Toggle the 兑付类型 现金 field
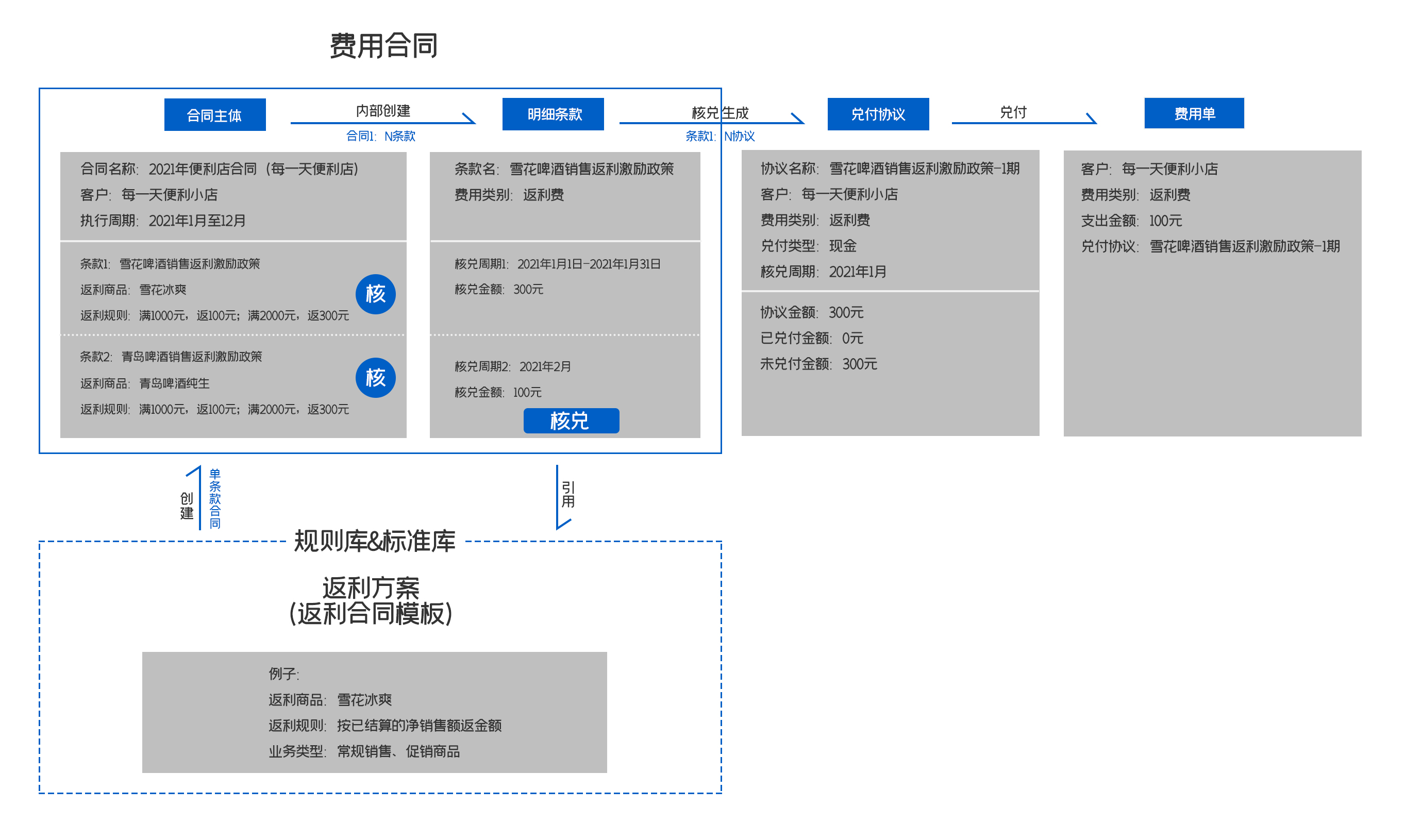 807,246
